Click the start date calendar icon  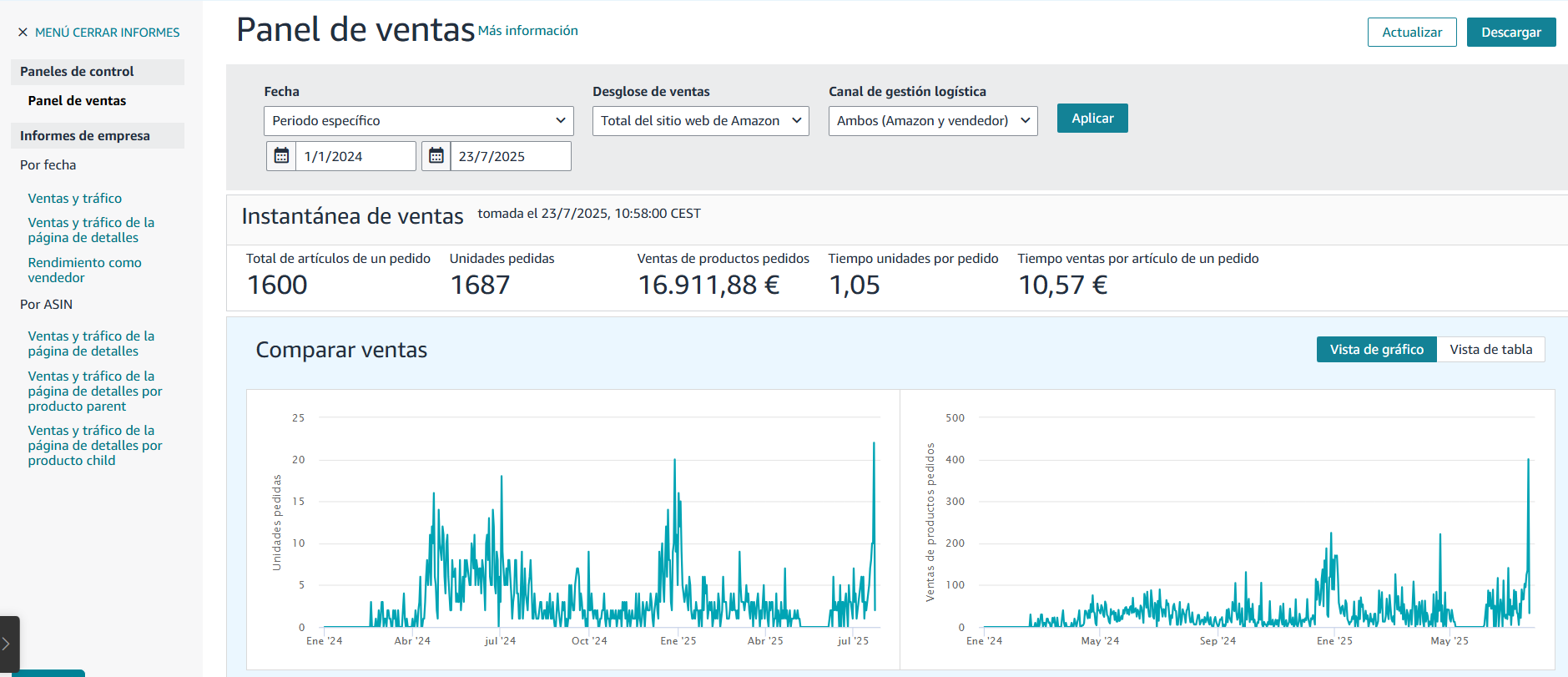[x=281, y=156]
